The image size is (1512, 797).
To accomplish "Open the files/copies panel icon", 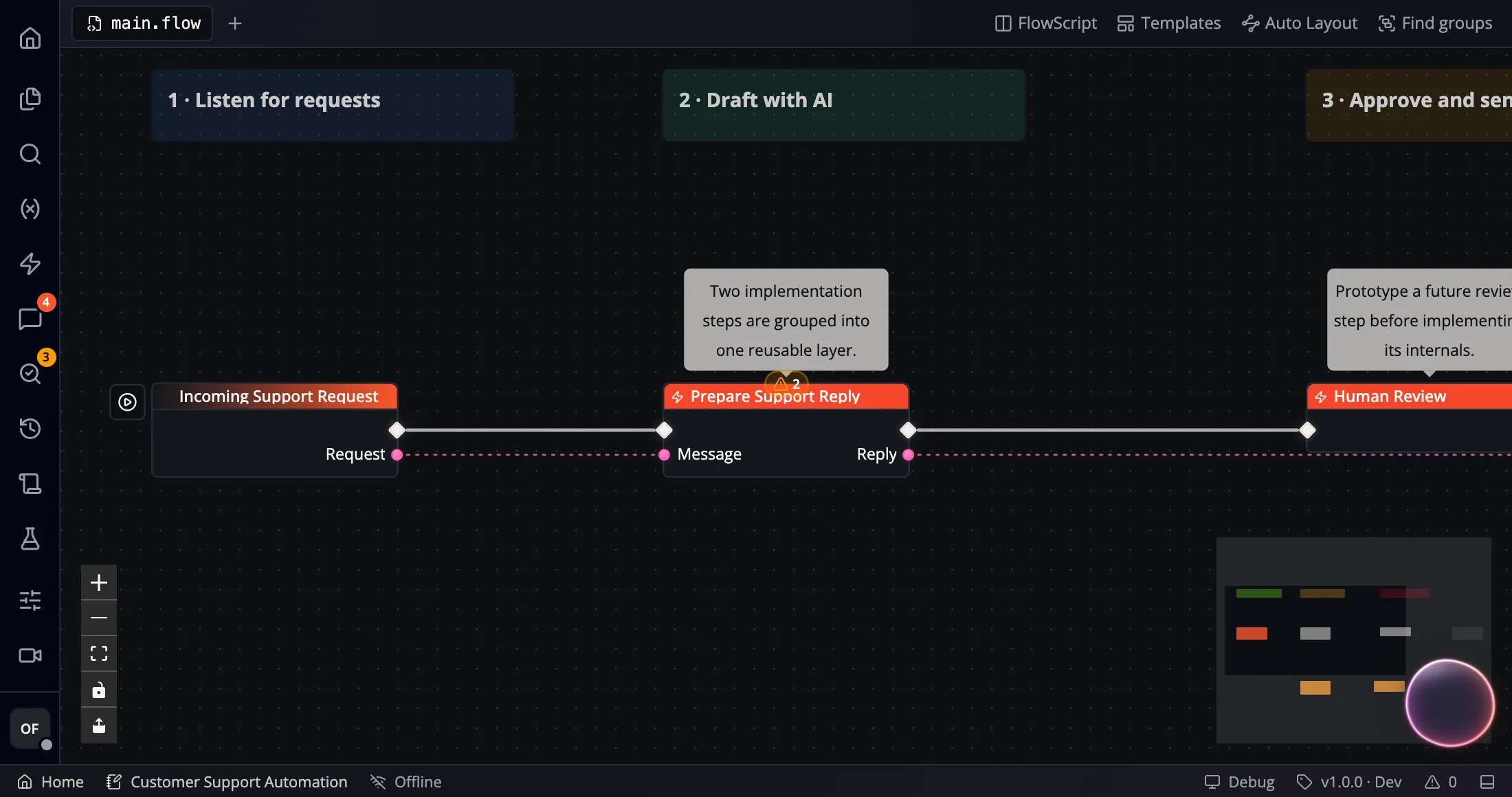I will [30, 99].
